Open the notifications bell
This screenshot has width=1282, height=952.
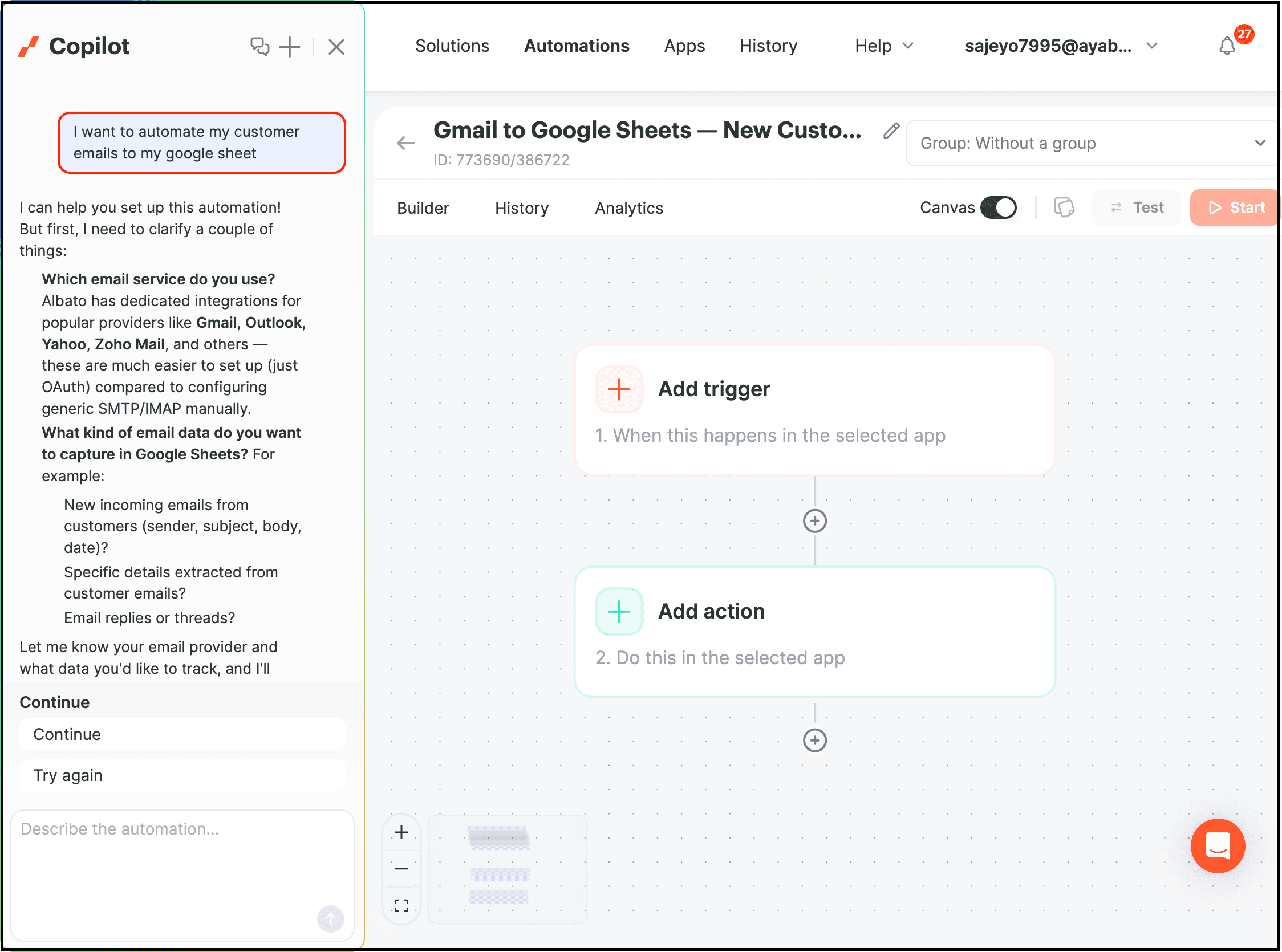click(1227, 46)
